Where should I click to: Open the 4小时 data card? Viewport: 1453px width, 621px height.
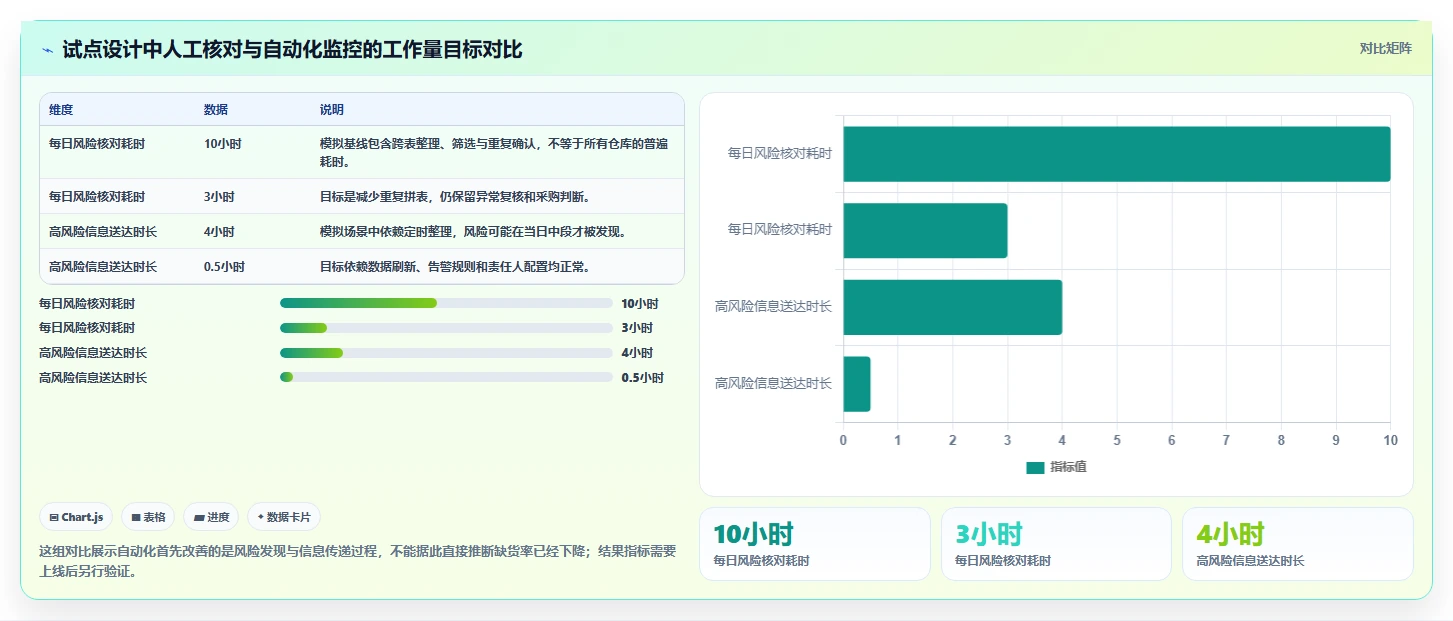coord(1298,544)
